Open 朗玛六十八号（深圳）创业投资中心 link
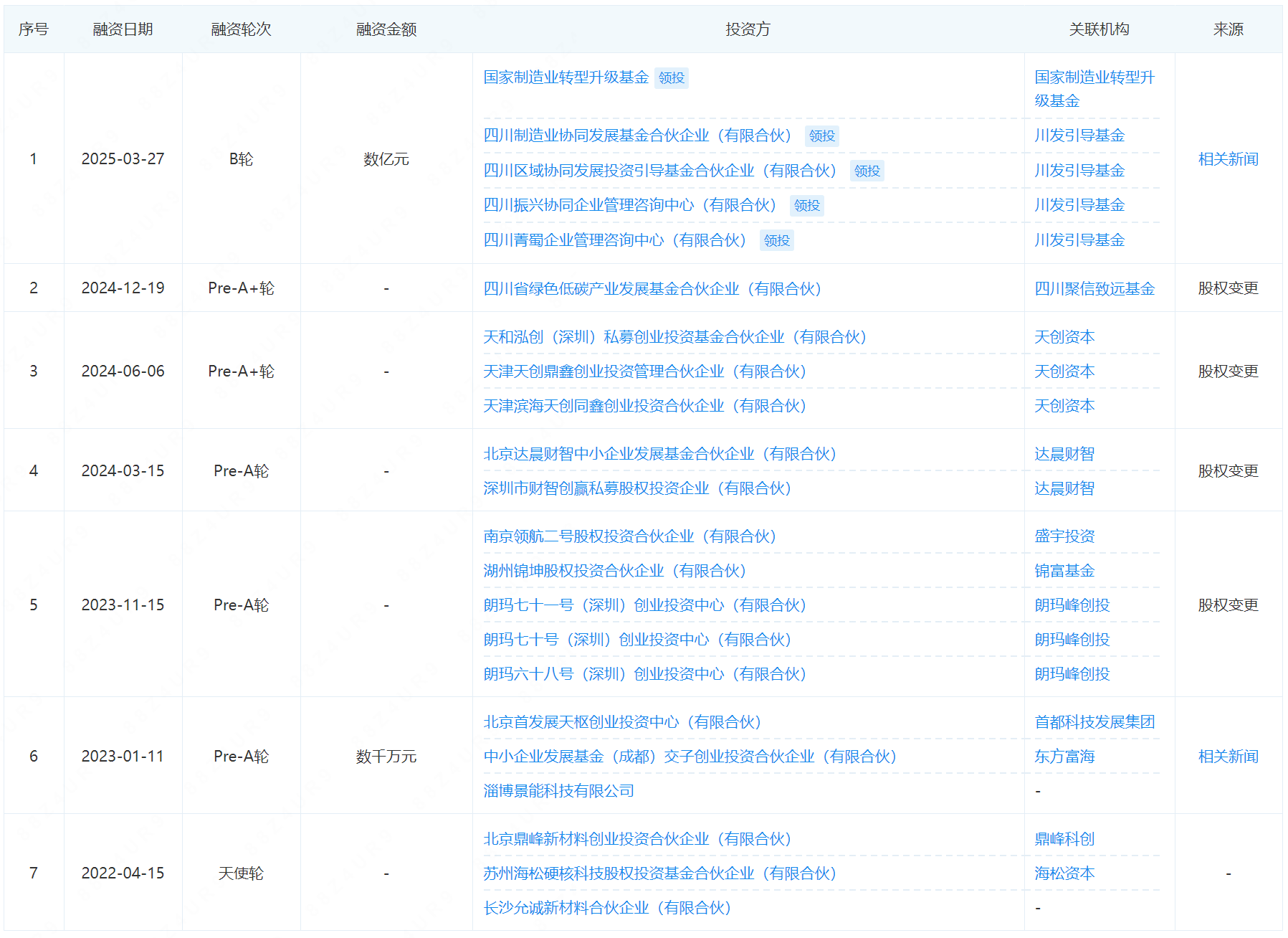1288x938 pixels. pos(645,674)
